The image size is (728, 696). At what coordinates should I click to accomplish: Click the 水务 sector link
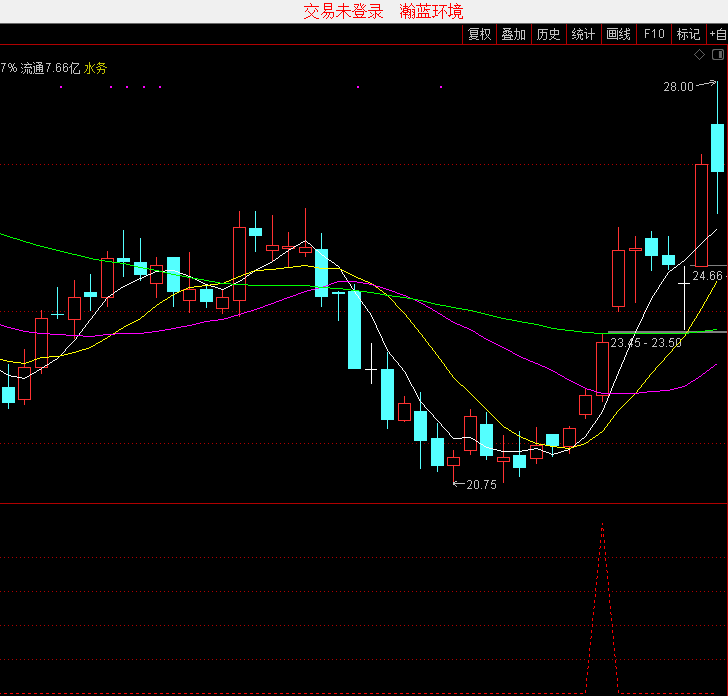(96, 69)
